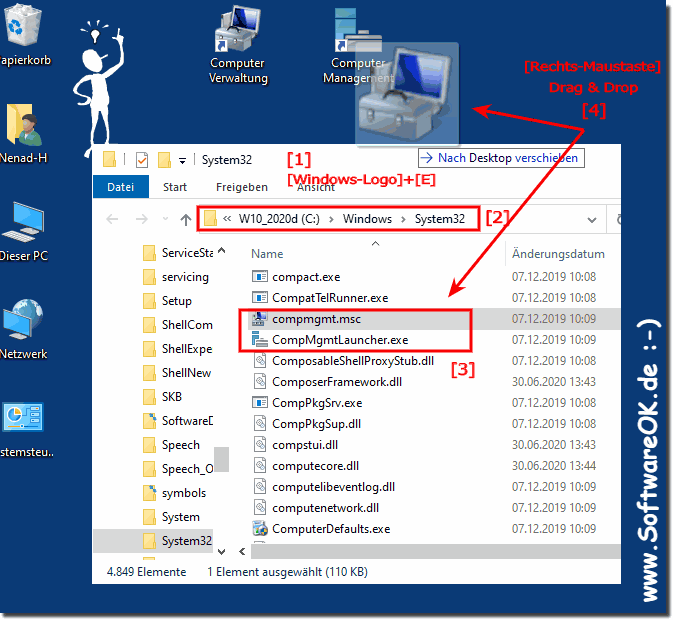
Task: Click the Windows breadcrumb in address bar
Action: point(367,219)
